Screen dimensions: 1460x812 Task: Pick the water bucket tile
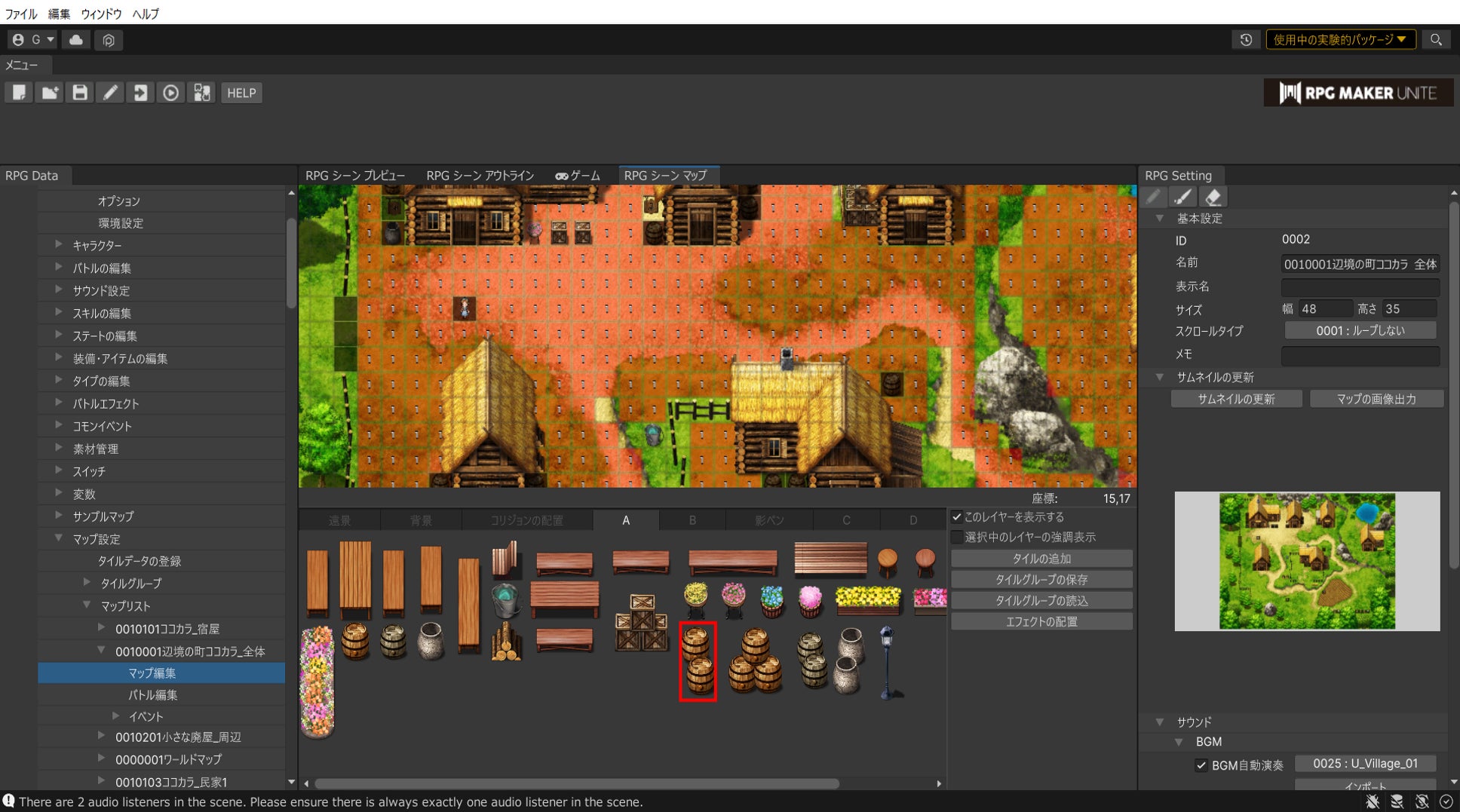pos(505,601)
